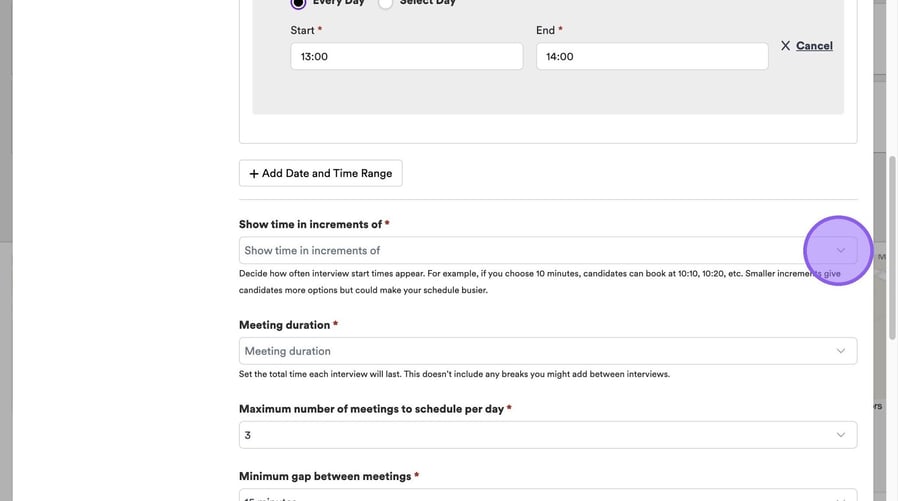
Task: Focus the Start time field showing 13:00
Action: [x=406, y=56]
